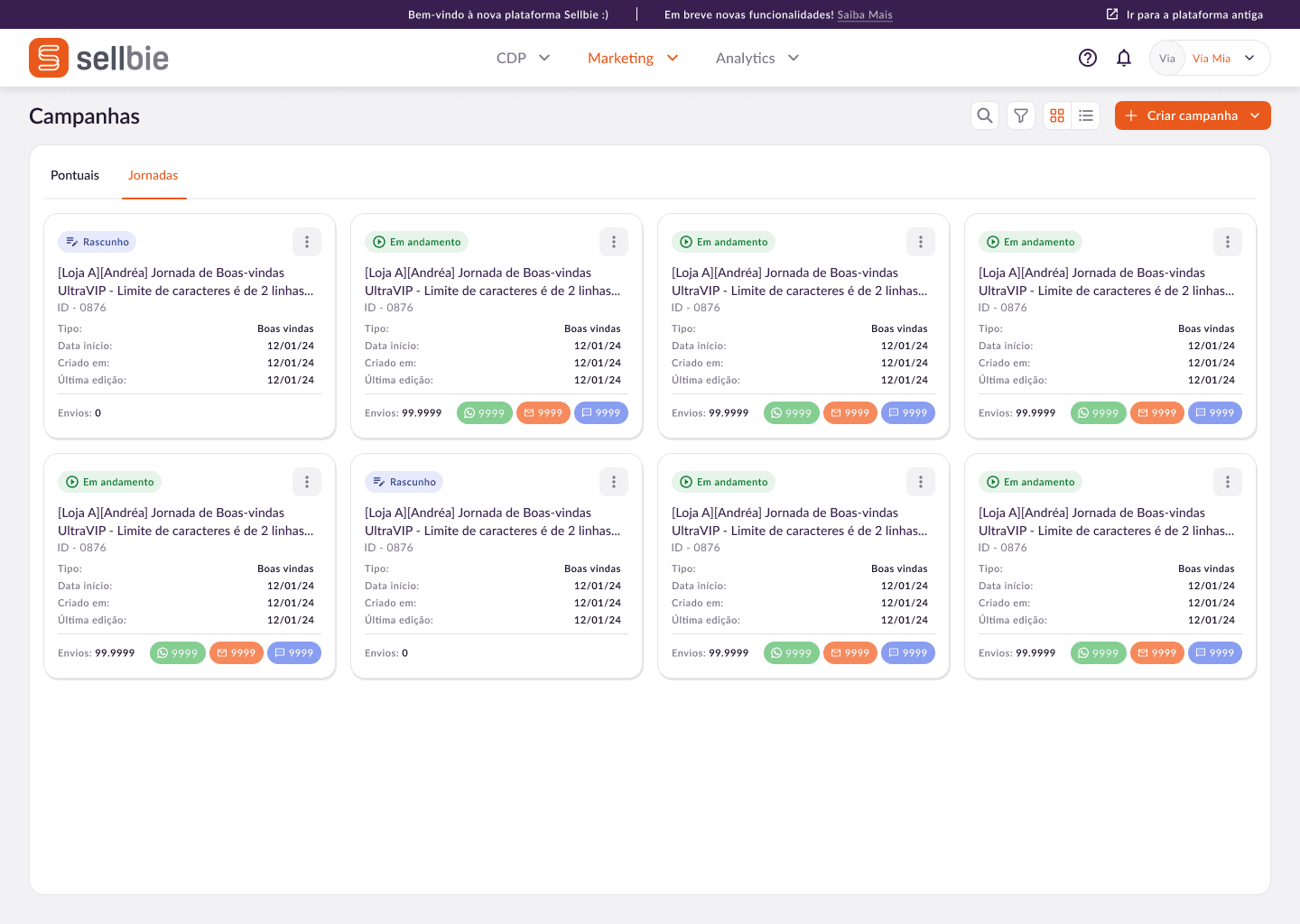Viewport: 1300px width, 924px height.
Task: Open kebab menu of bottom-row Rascunho card
Action: pos(614,482)
